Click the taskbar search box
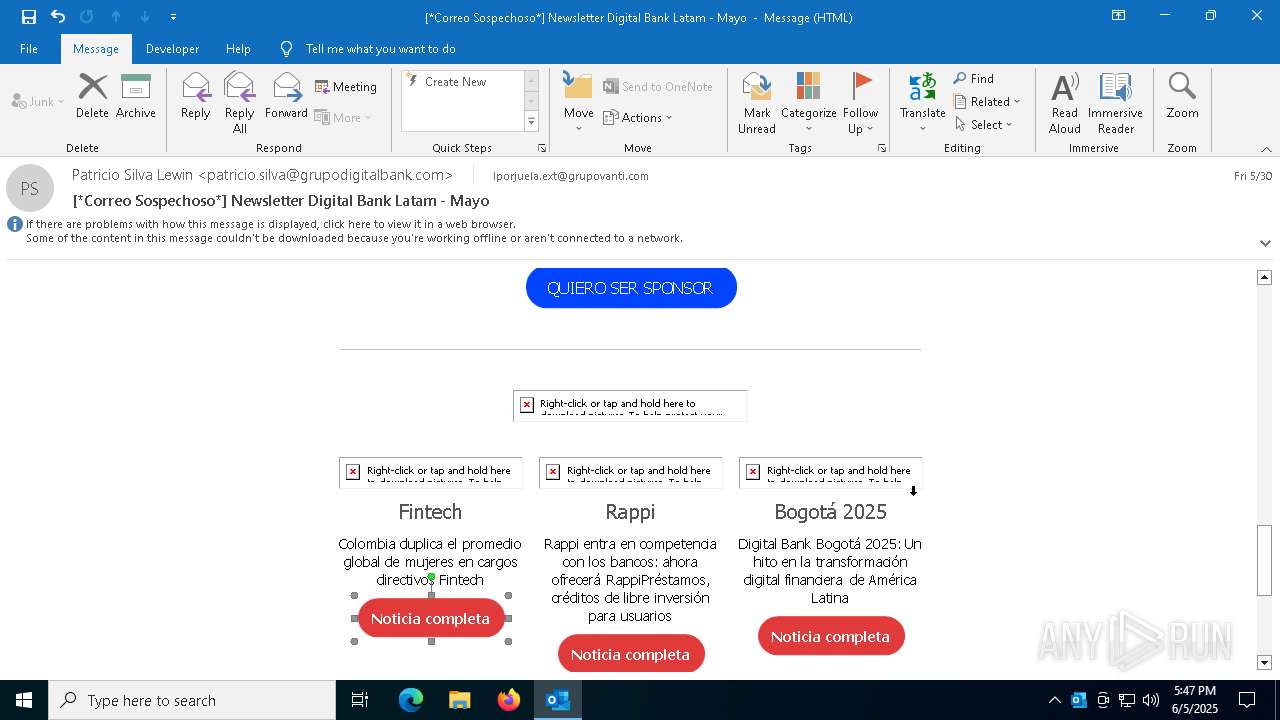 (192, 700)
